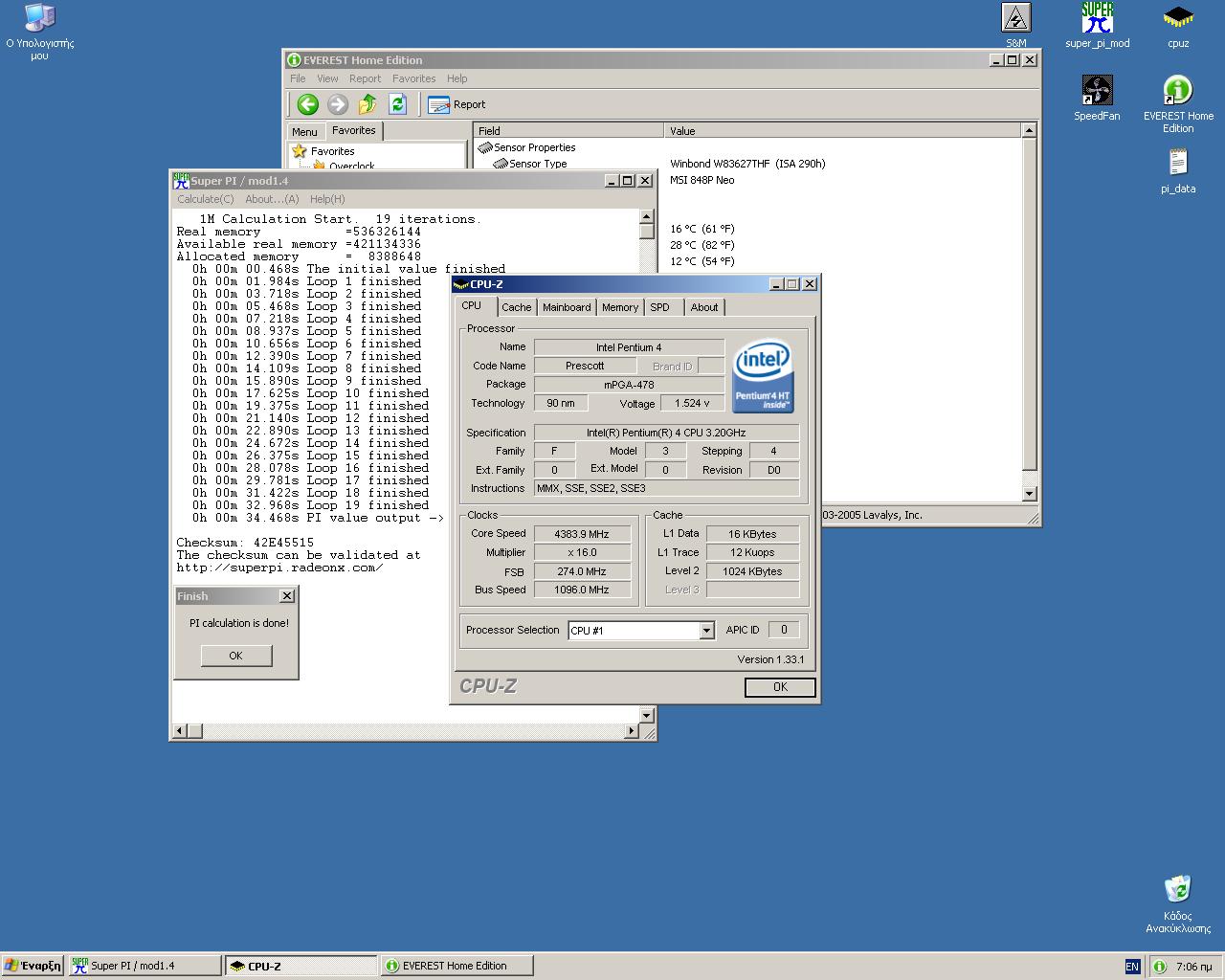Click the EVEREST tray icon near clock
1225x980 pixels.
click(x=1160, y=967)
